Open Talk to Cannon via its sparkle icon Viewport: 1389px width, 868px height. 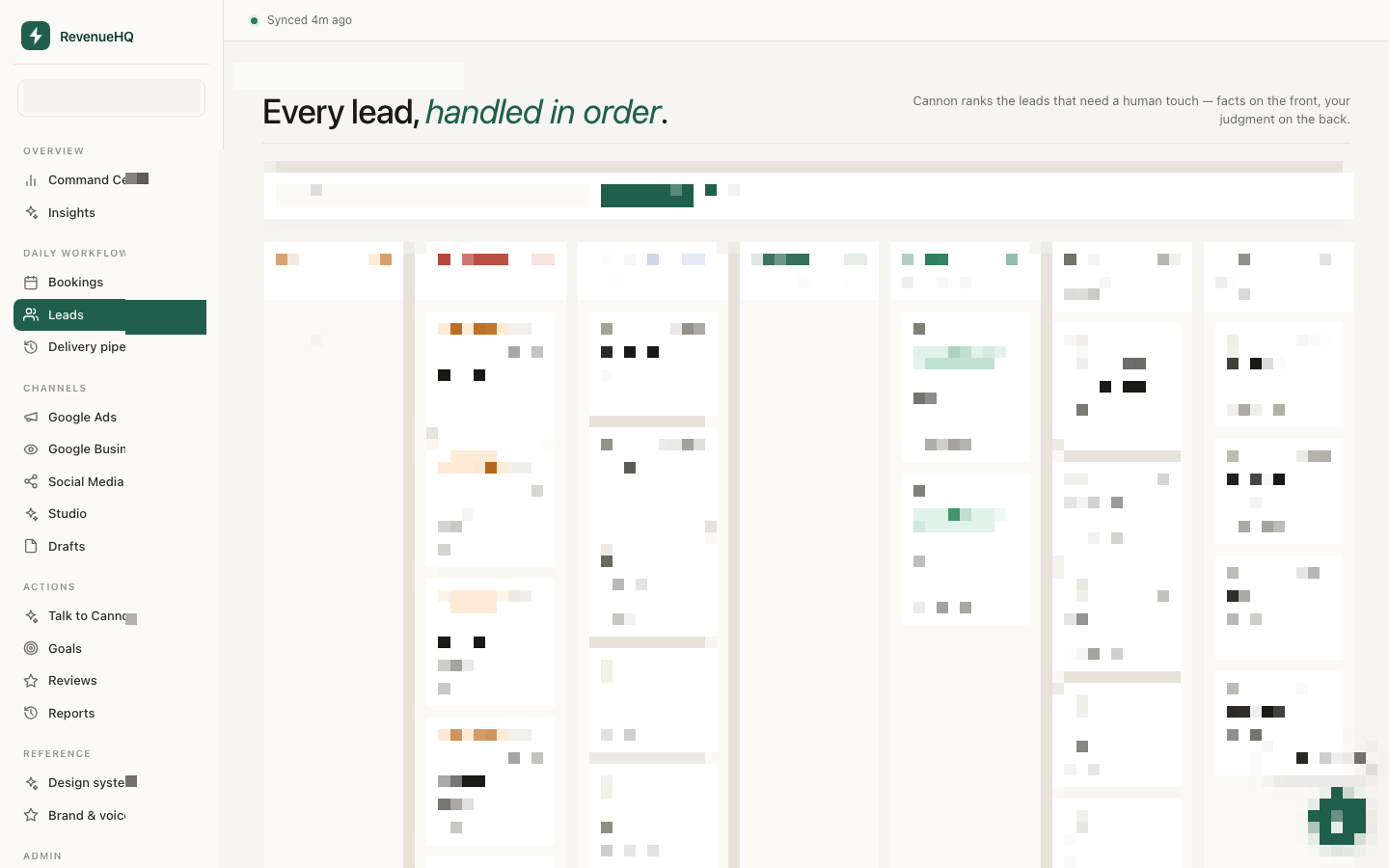[31, 616]
